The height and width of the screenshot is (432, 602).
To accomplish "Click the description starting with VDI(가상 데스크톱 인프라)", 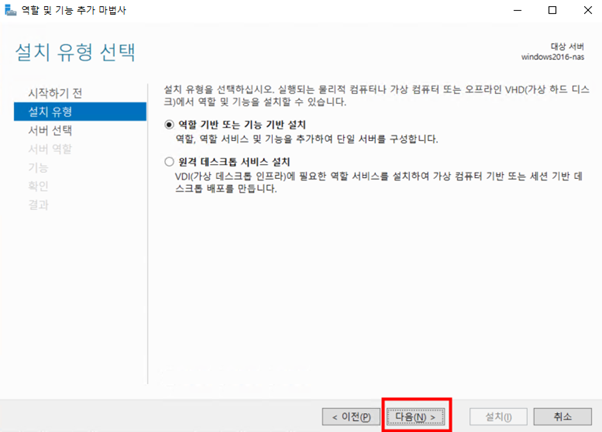I will [x=379, y=182].
